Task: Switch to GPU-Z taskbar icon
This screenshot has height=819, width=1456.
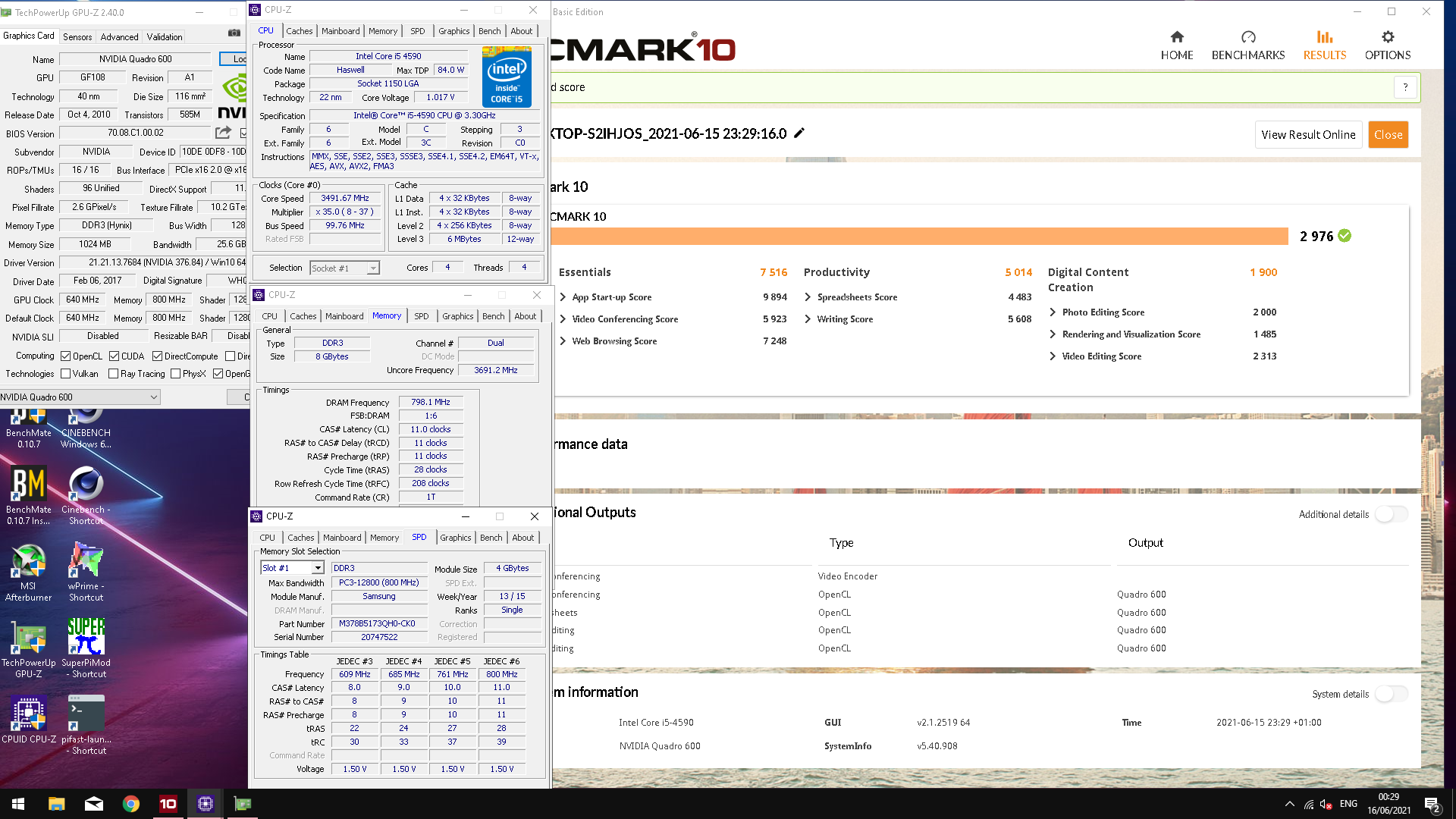Action: (x=243, y=804)
